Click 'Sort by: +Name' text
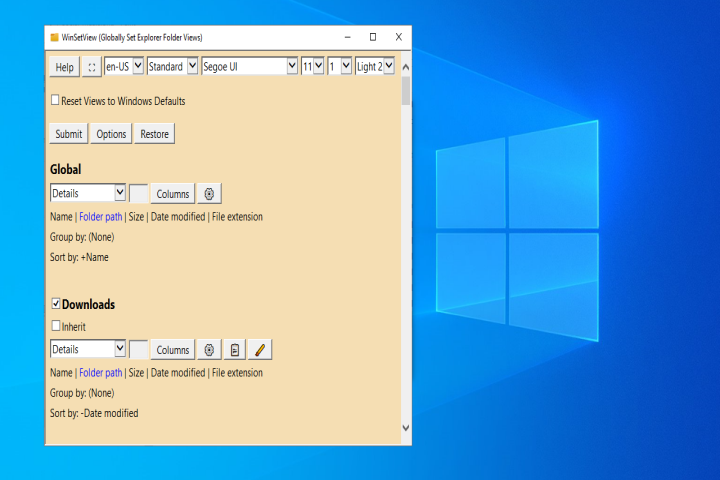 point(79,257)
